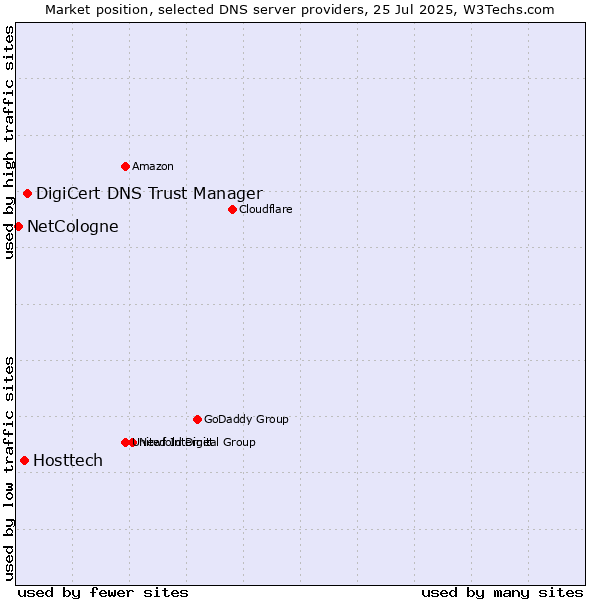
Task: Click the NetCologne label
Action: 73,227
